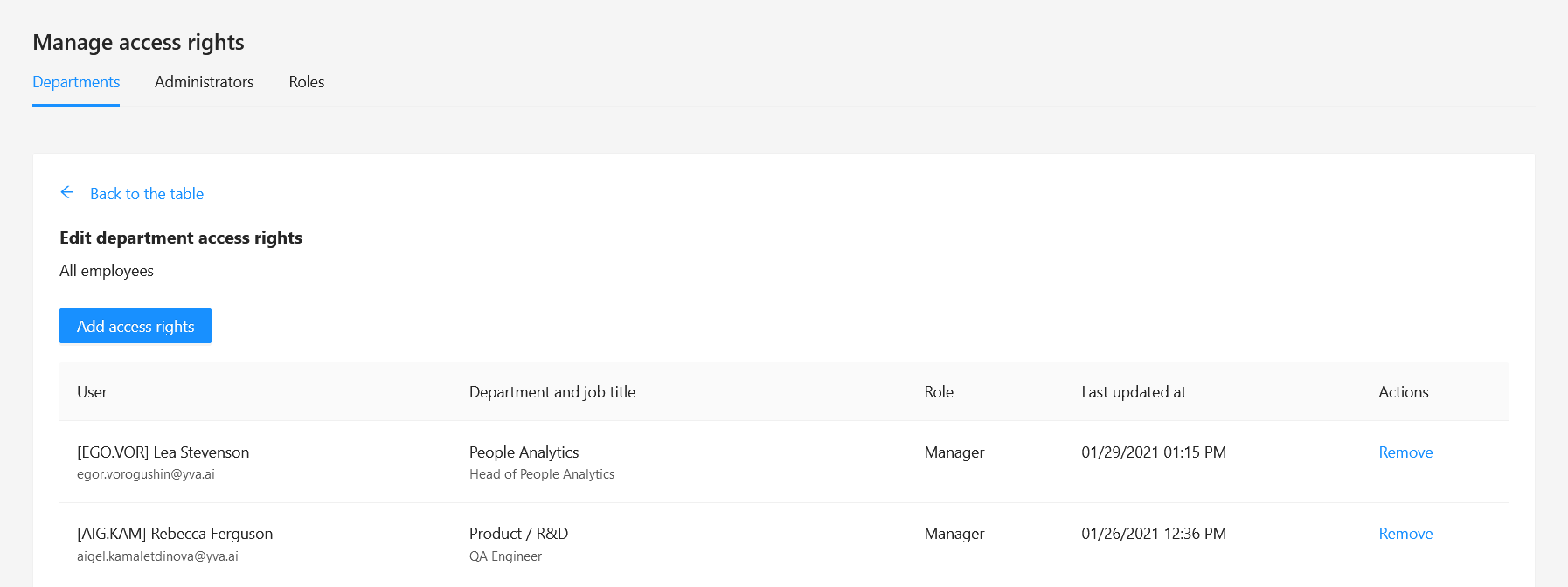The image size is (1568, 587).
Task: Select email egor.vorogushin@yva.ai
Action: (x=146, y=474)
